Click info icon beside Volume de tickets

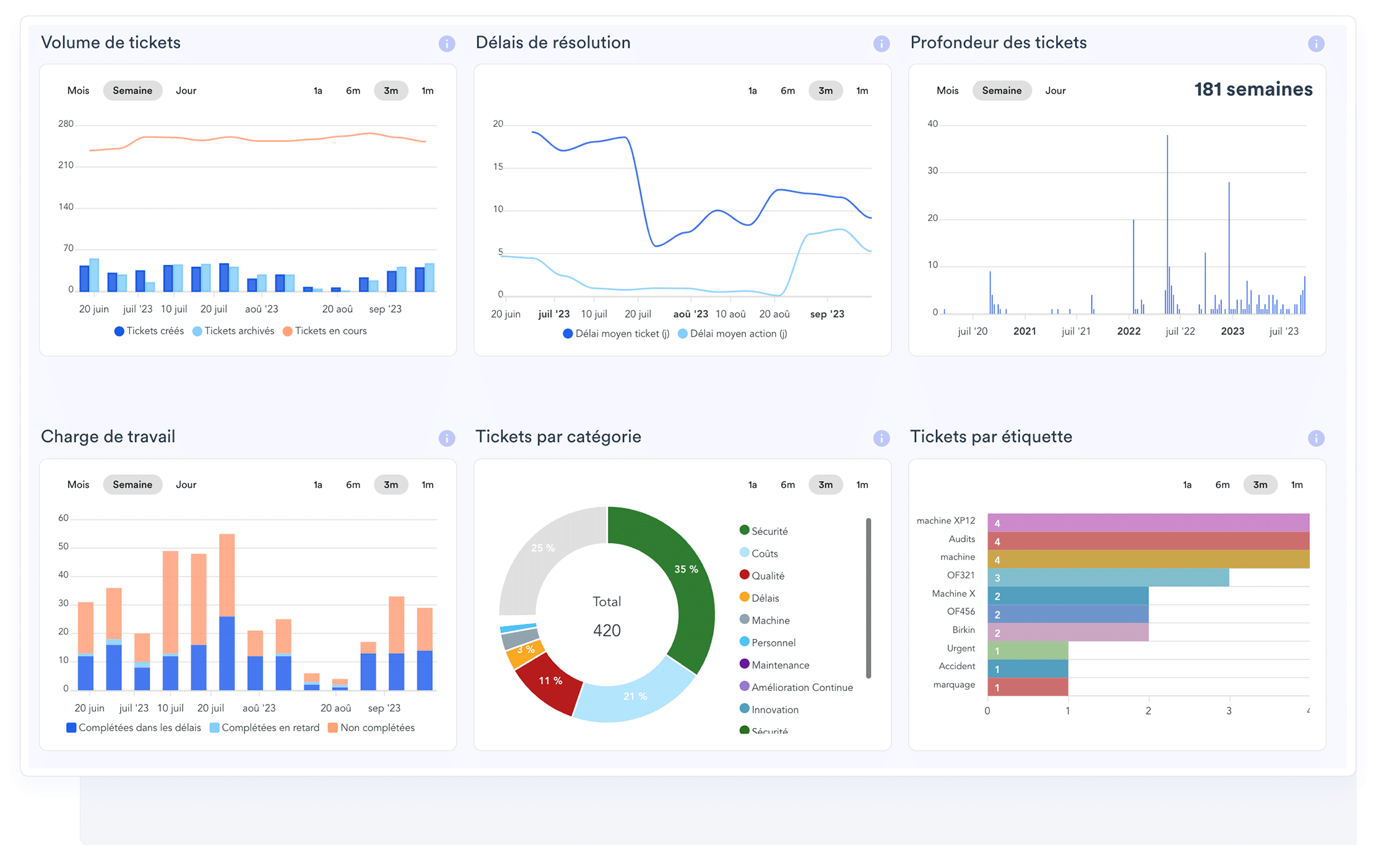click(x=446, y=44)
